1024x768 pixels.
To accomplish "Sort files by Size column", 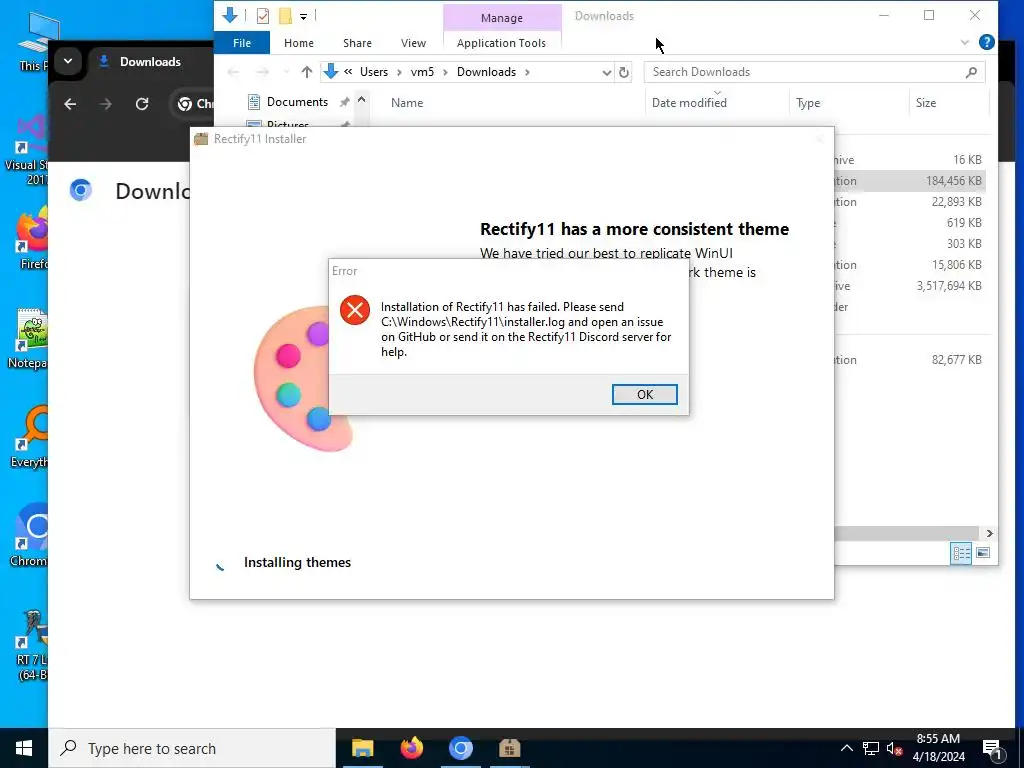I will [925, 103].
